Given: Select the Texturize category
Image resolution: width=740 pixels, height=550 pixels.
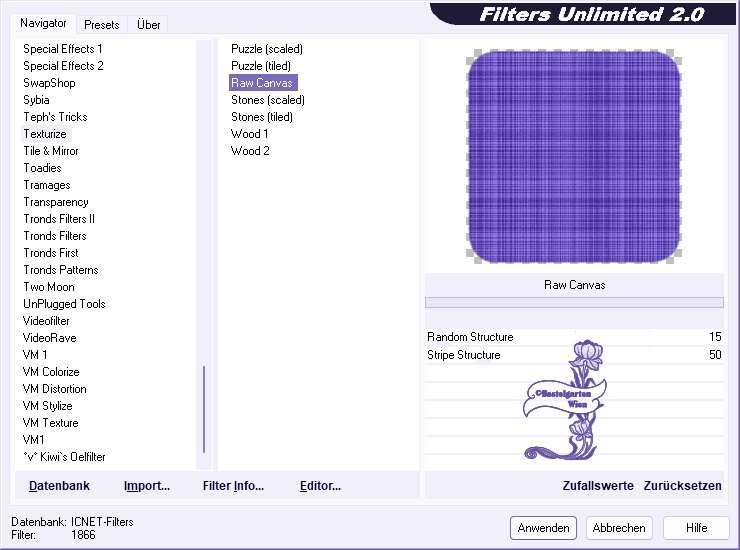Looking at the screenshot, I should [x=45, y=134].
